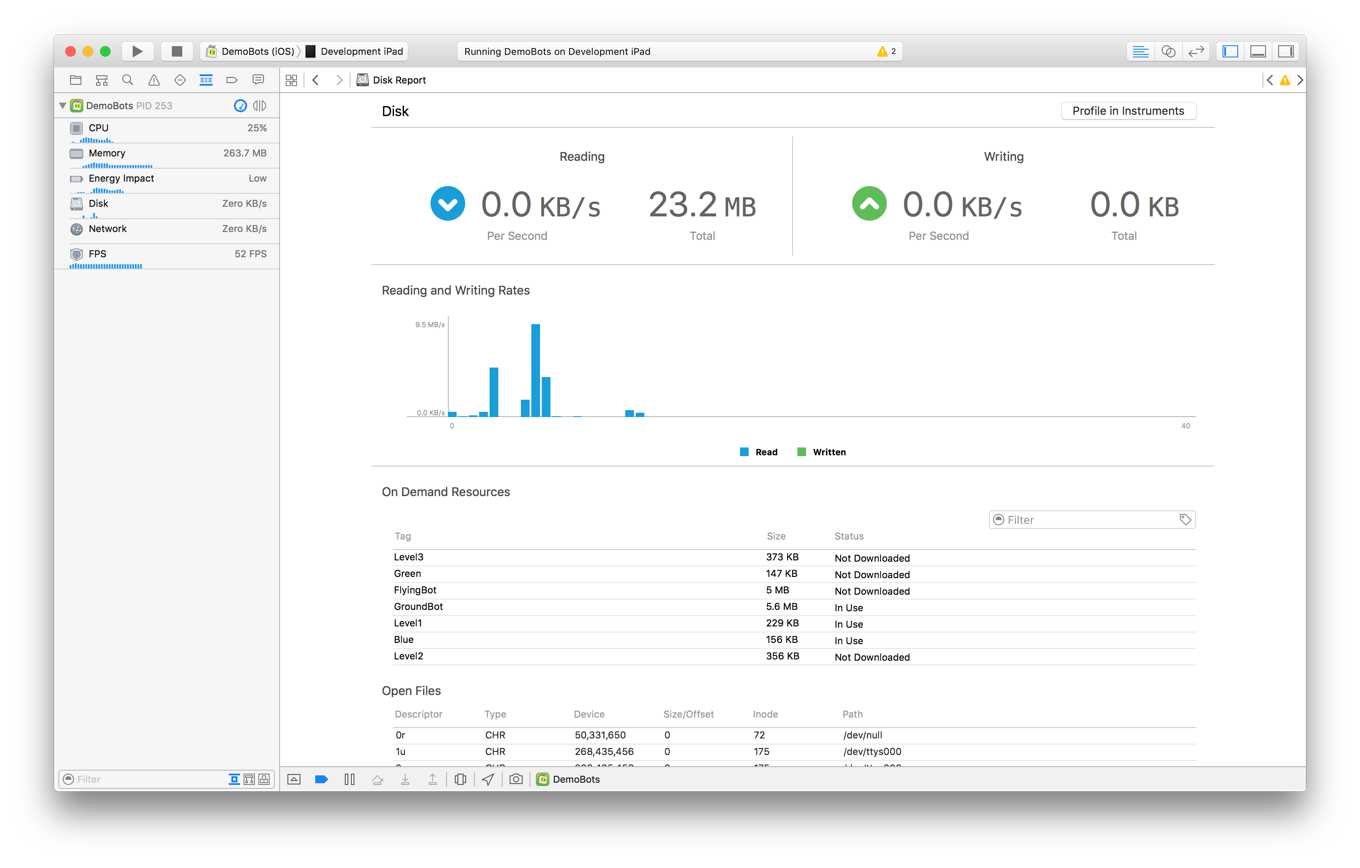Capture a view hierarchy snapshot with camera icon
Image resolution: width=1360 pixels, height=868 pixels.
point(515,779)
